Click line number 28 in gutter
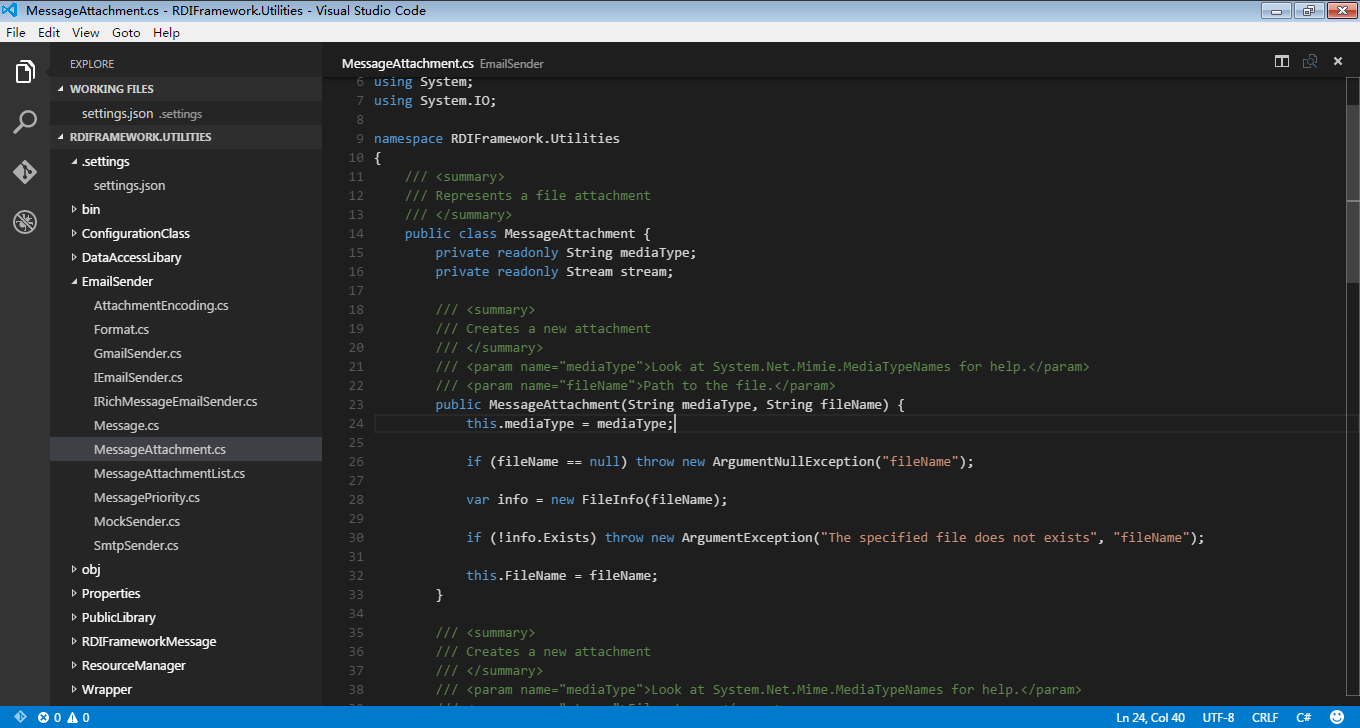 pos(356,500)
